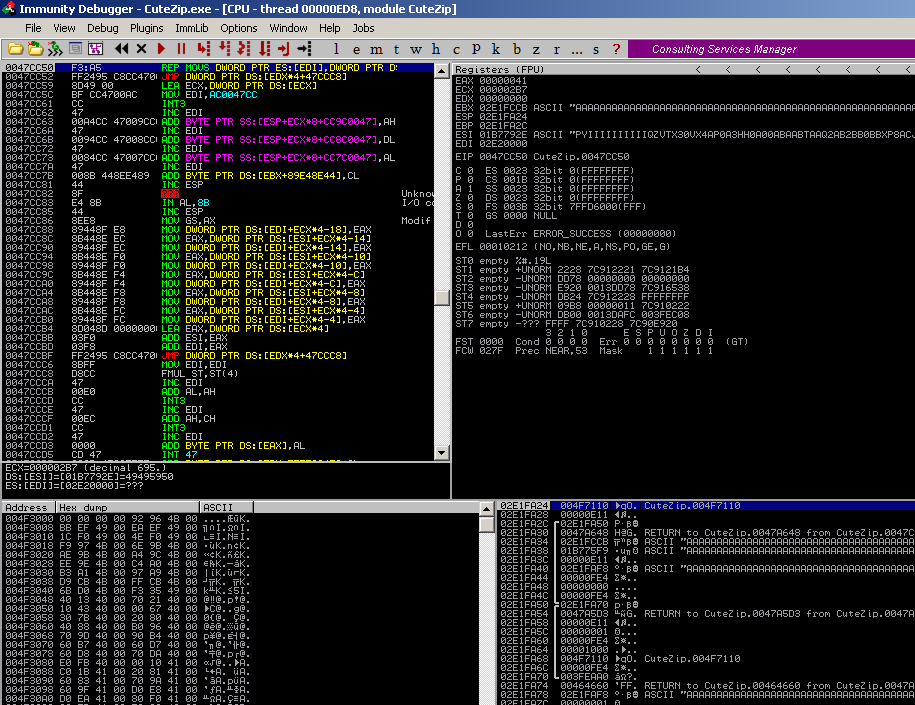
Task: Open the File menu
Action: (x=33, y=28)
